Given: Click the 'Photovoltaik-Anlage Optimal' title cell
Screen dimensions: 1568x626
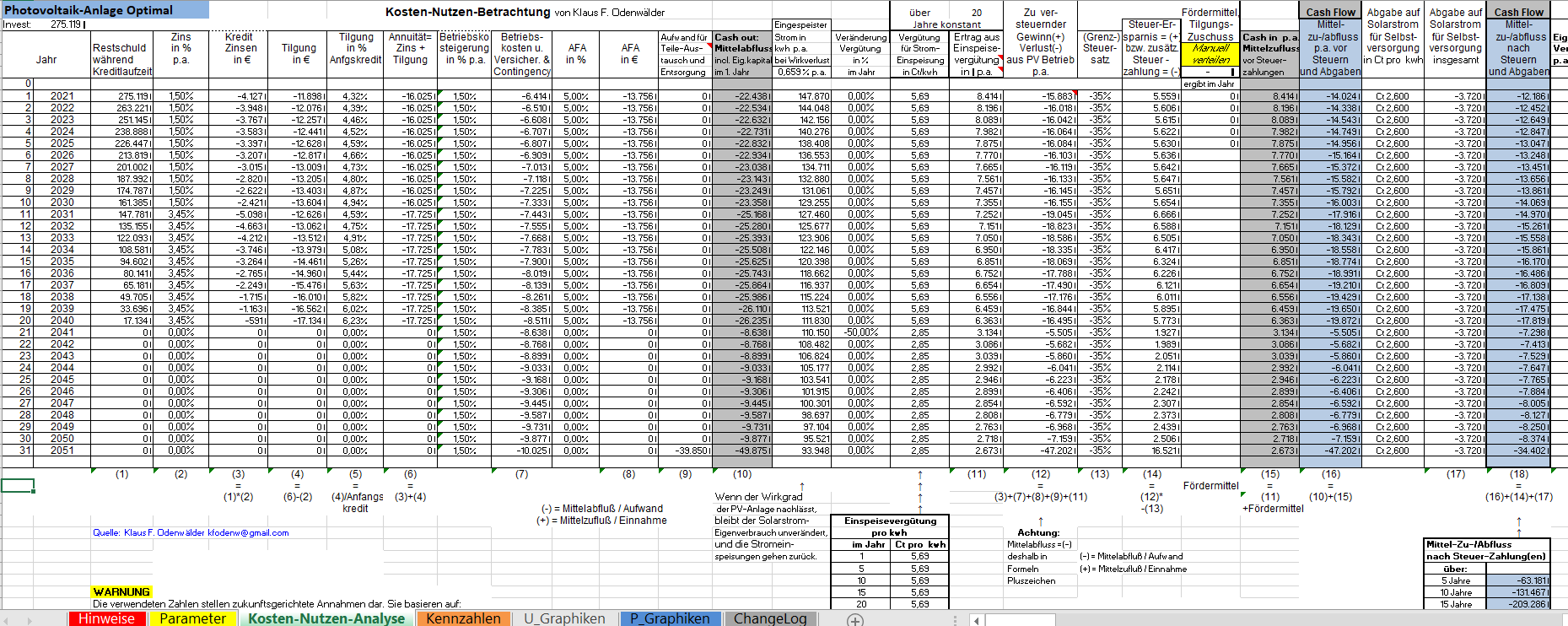Looking at the screenshot, I should (105, 10).
